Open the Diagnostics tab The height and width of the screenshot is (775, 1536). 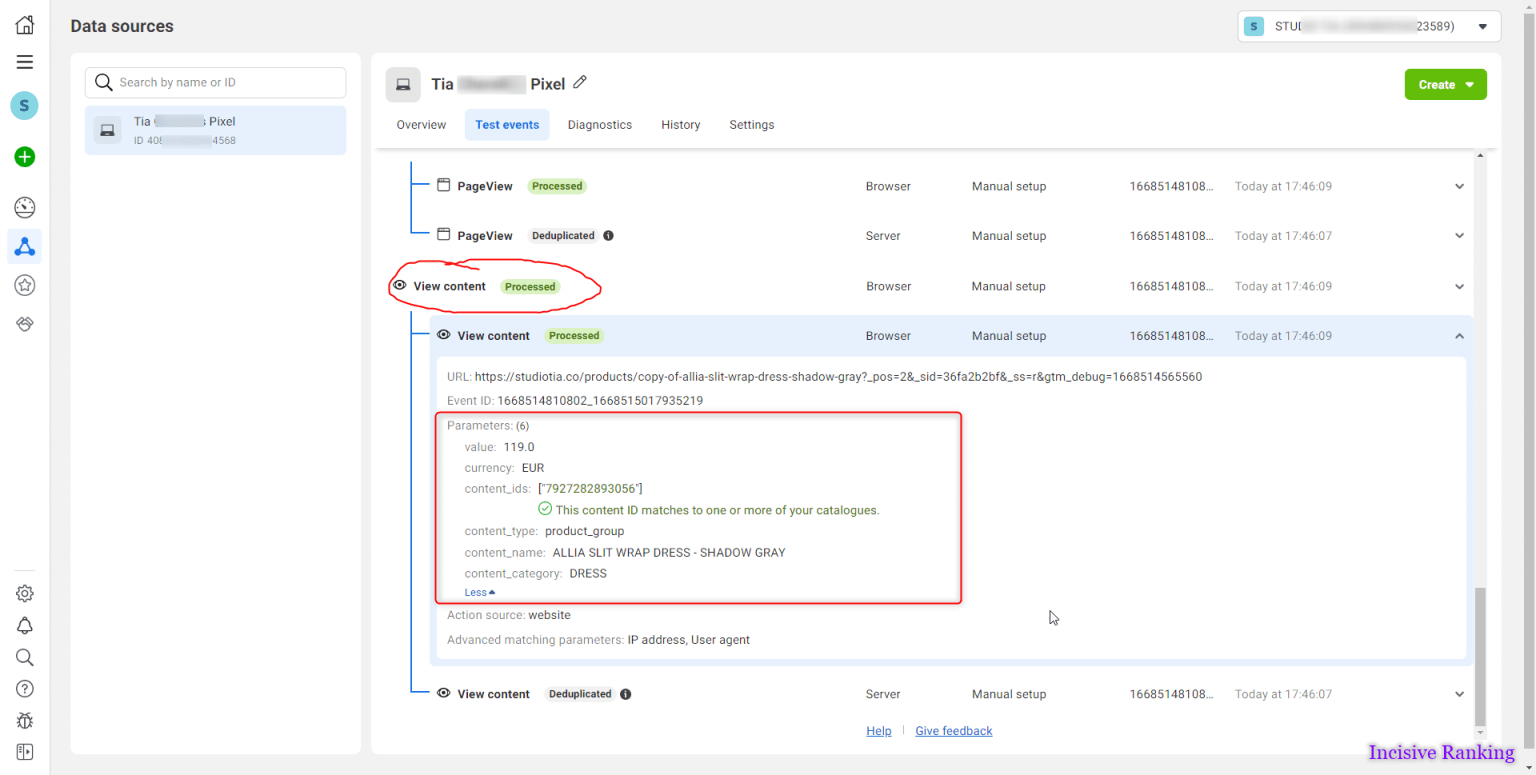[600, 125]
